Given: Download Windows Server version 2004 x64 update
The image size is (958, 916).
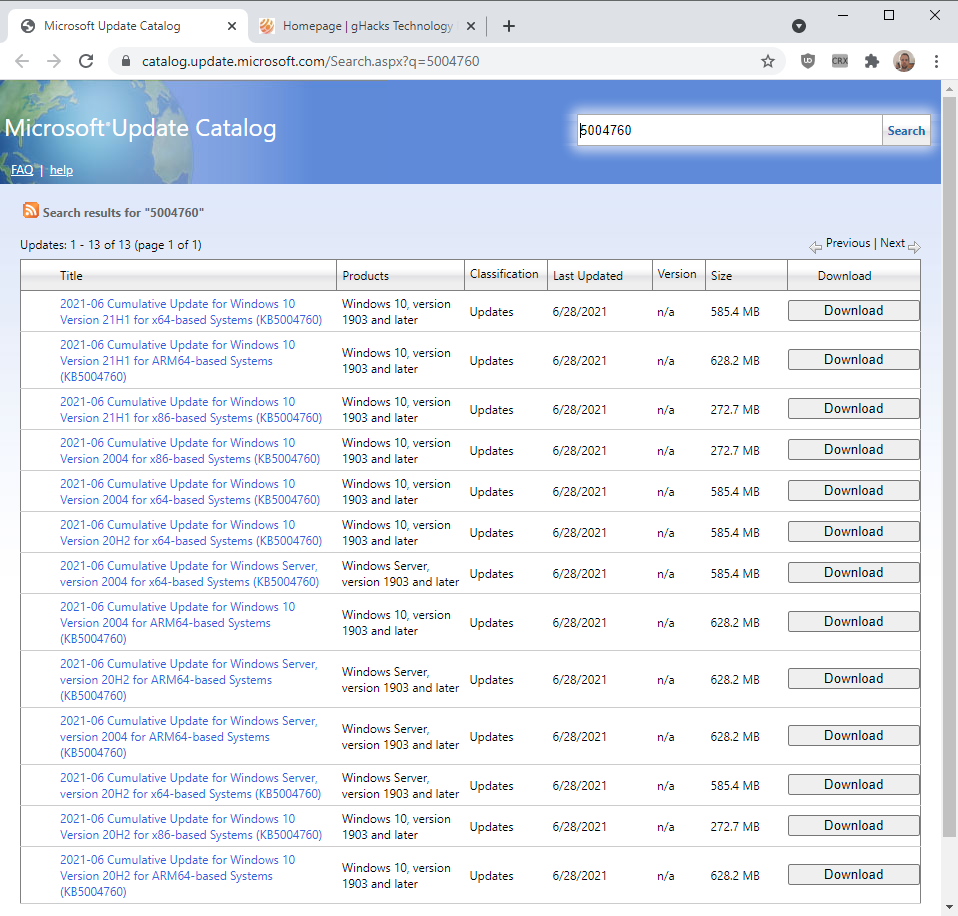Looking at the screenshot, I should [854, 572].
